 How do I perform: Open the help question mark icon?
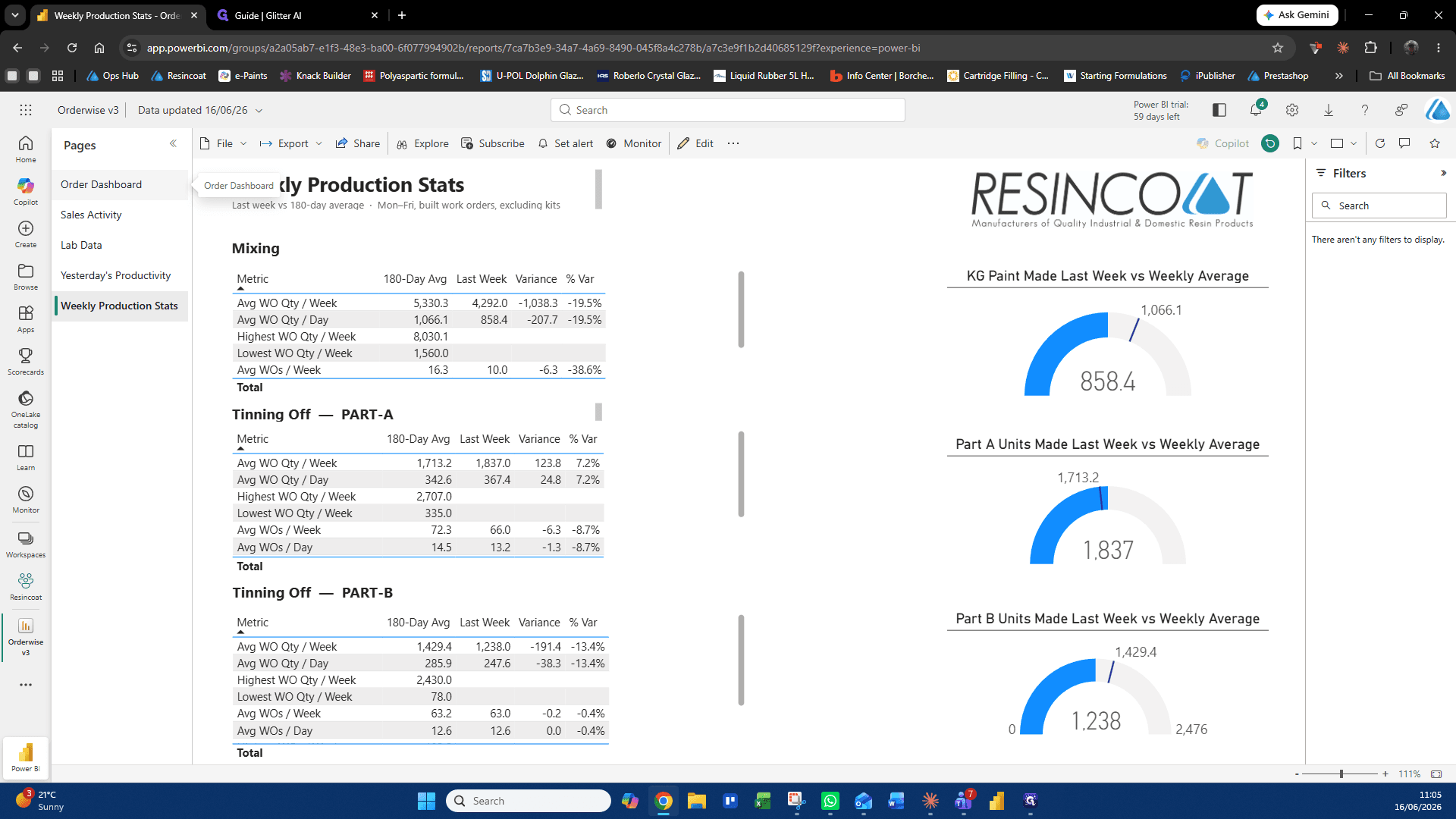click(1365, 110)
